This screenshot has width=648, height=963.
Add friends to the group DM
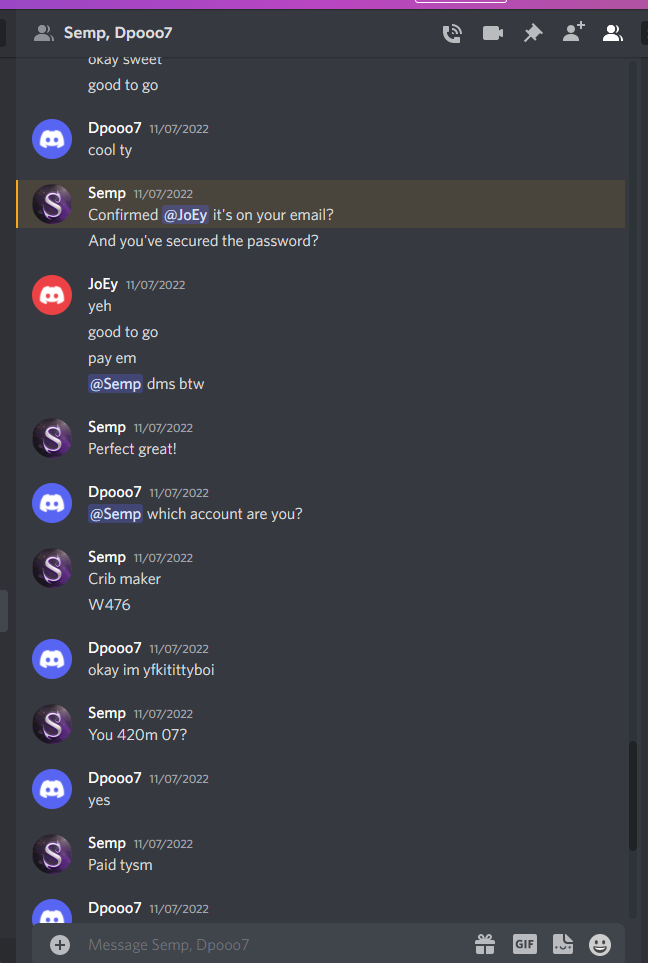574,32
